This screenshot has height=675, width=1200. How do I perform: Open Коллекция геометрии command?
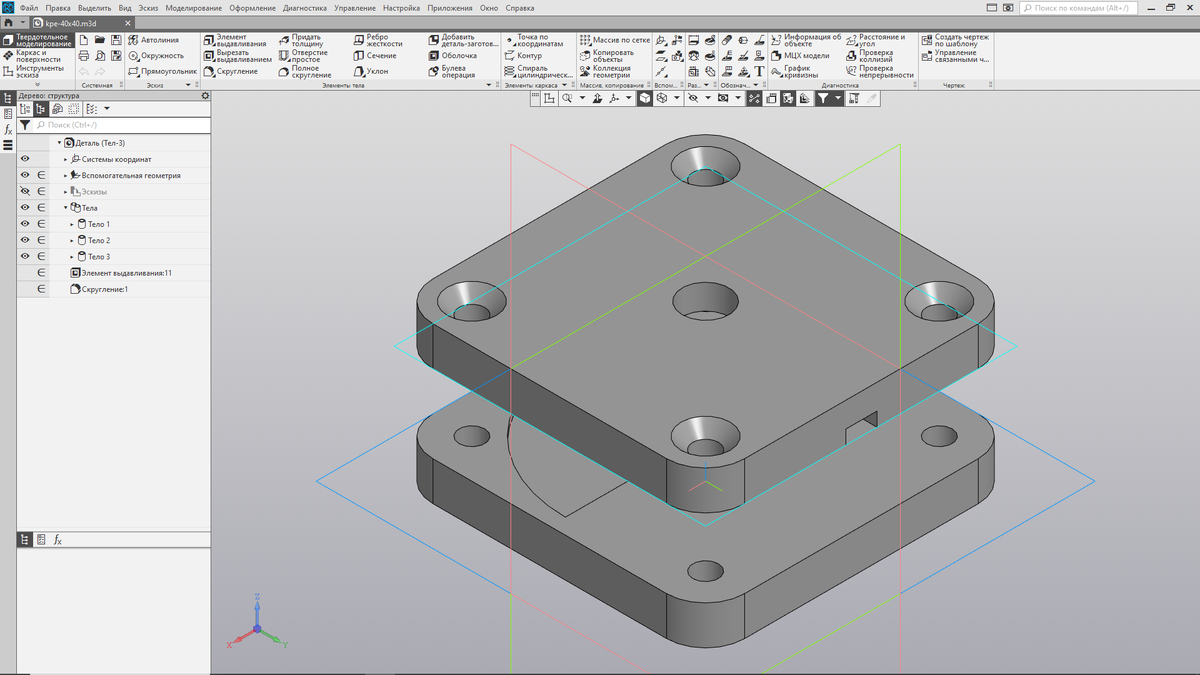click(605, 72)
